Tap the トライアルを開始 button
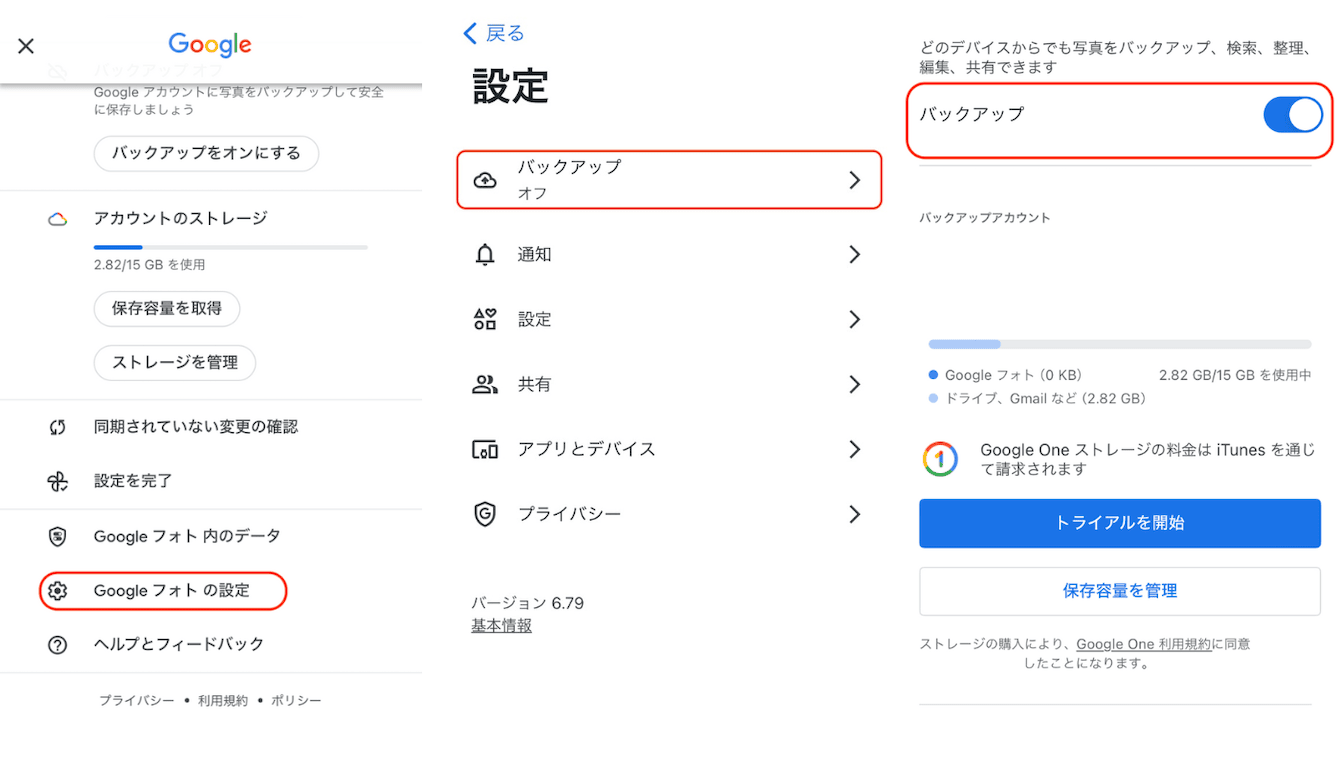 tap(1120, 523)
